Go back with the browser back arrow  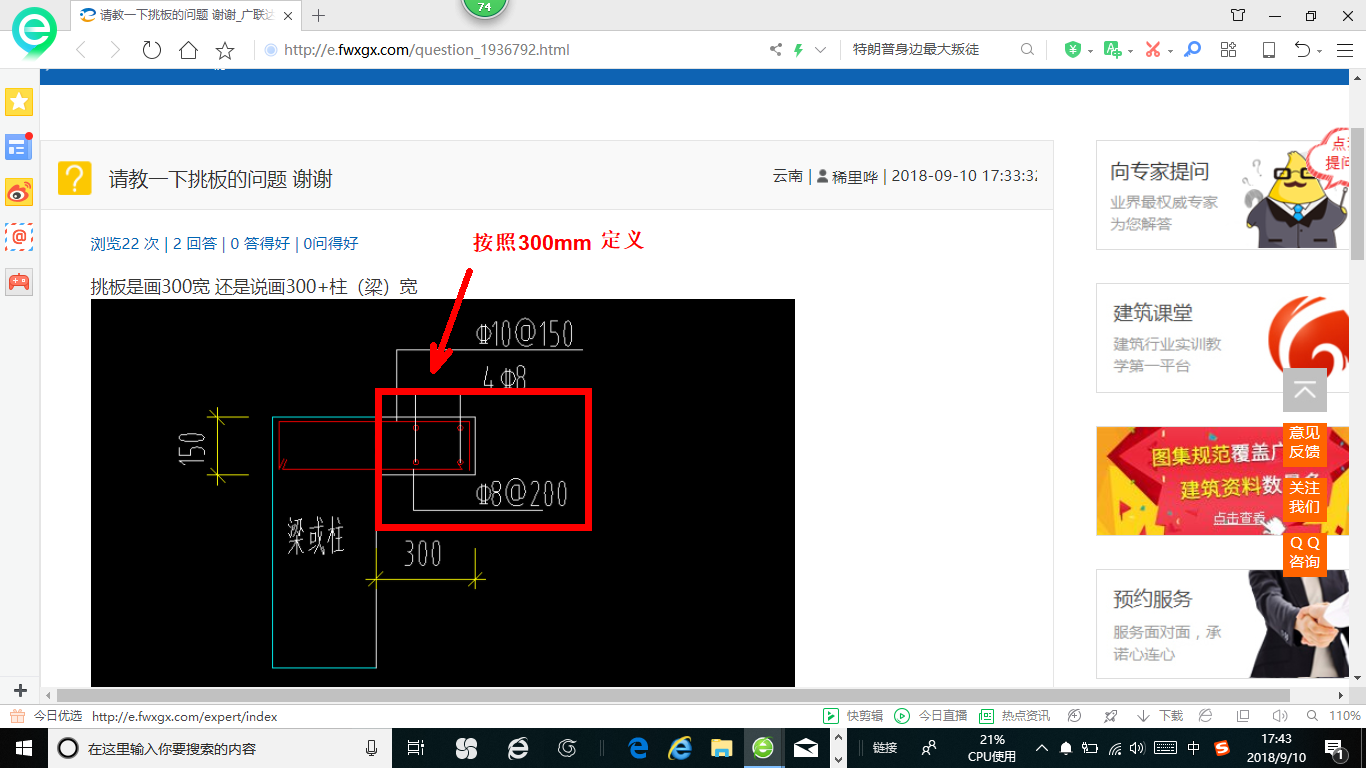click(x=81, y=50)
